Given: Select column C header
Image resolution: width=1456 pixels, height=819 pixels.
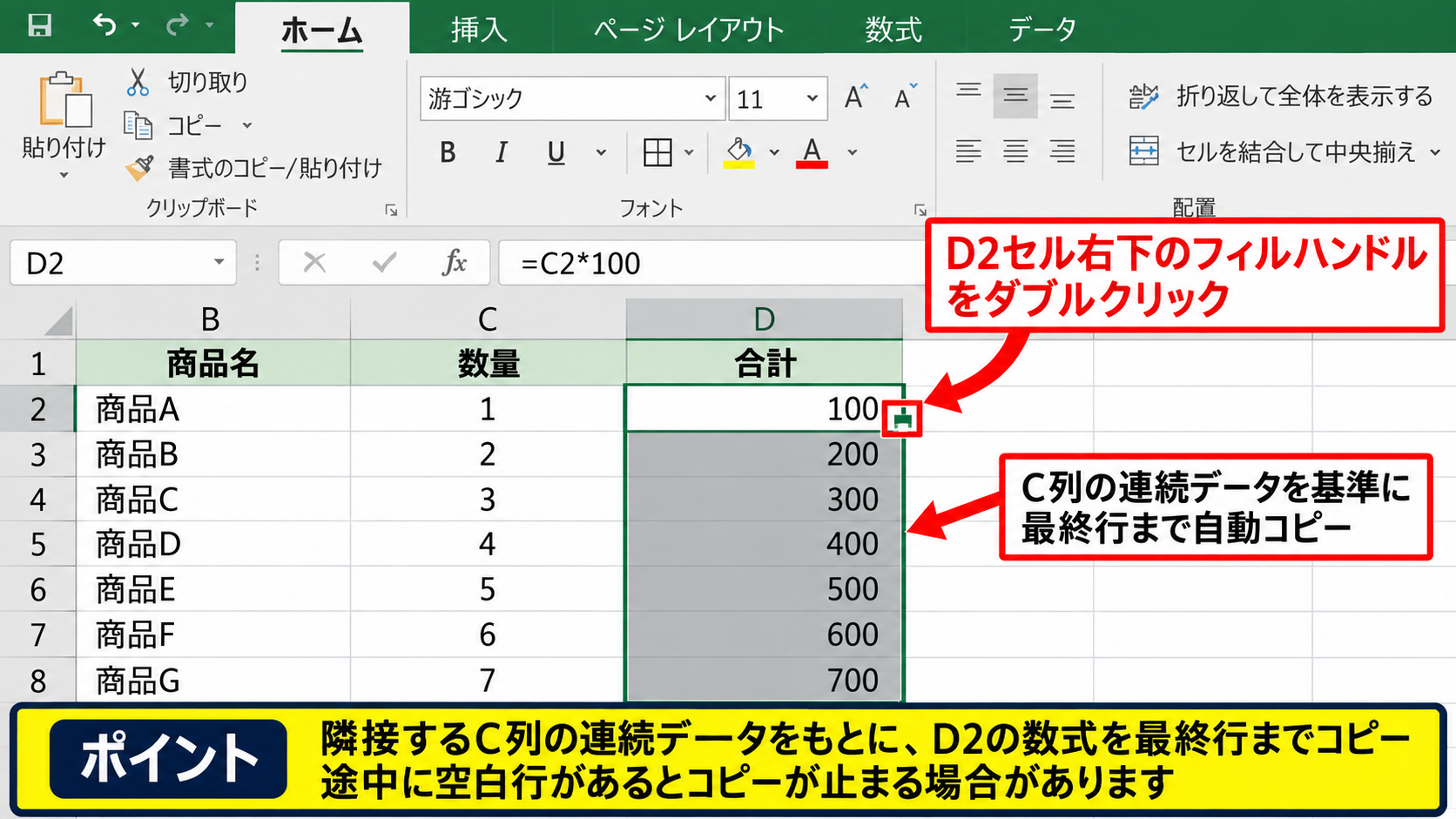Looking at the screenshot, I should click(x=488, y=319).
